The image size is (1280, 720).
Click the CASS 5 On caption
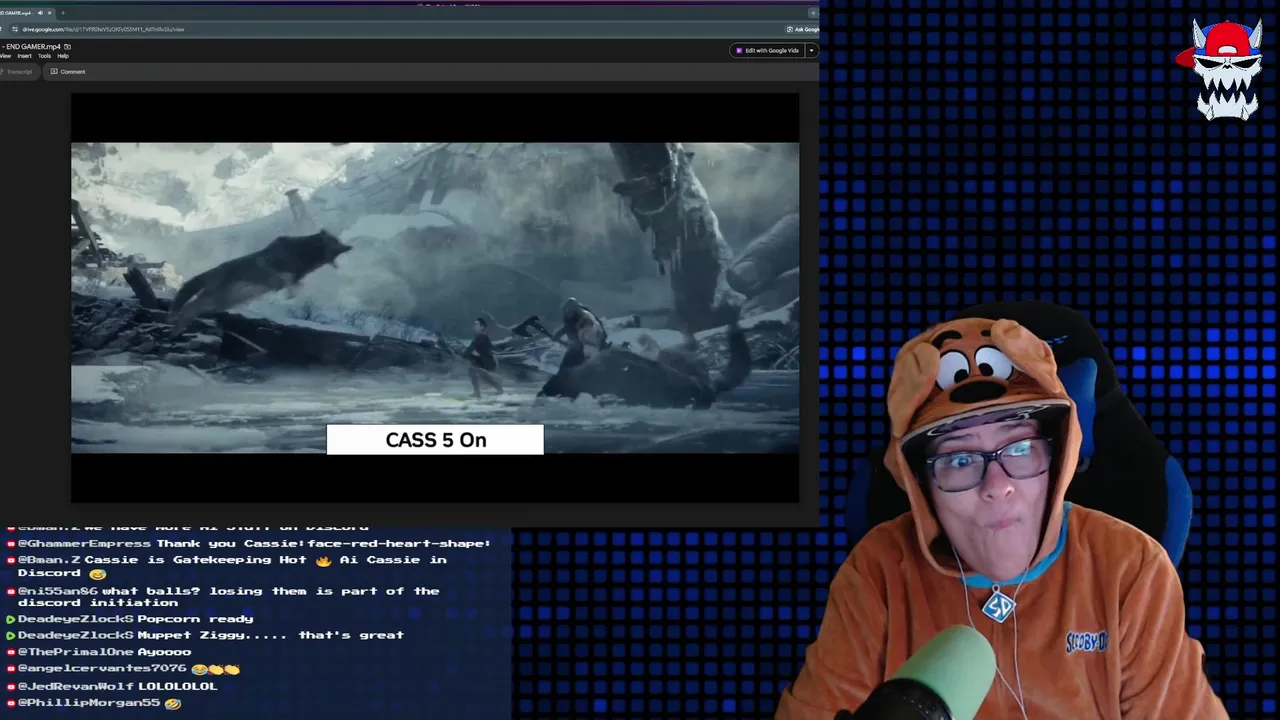[435, 440]
